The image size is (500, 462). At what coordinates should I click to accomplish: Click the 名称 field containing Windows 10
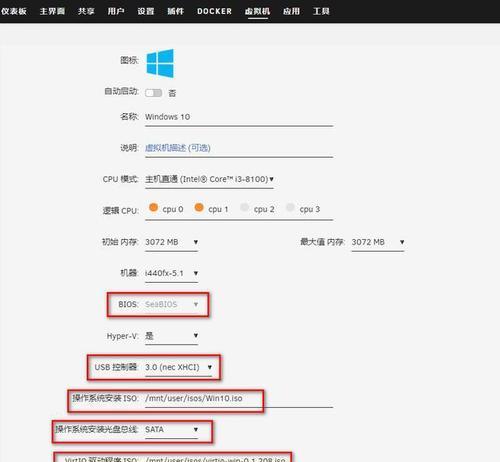tap(239, 117)
